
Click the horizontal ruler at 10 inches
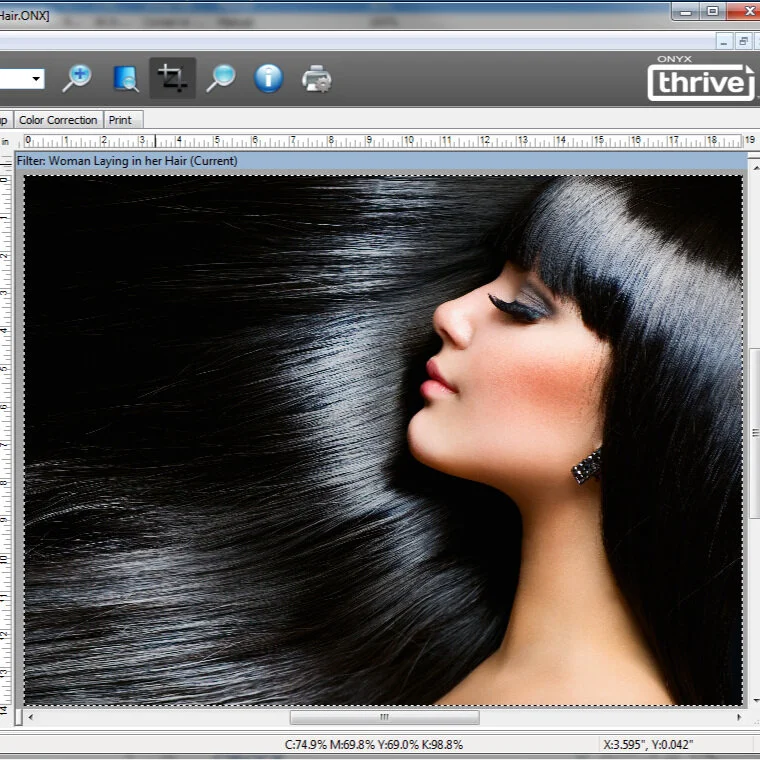pos(407,141)
